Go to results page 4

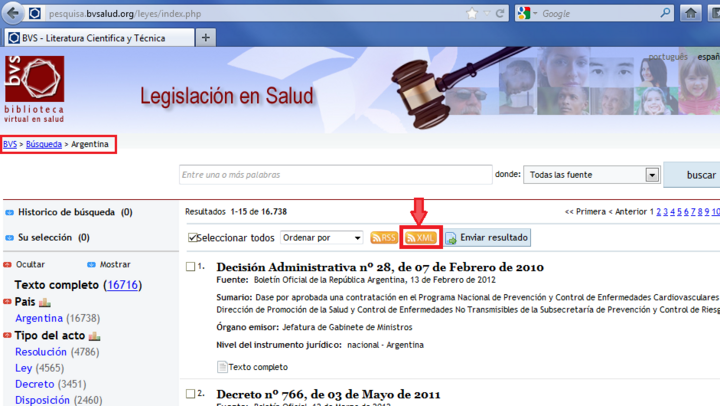(x=672, y=212)
